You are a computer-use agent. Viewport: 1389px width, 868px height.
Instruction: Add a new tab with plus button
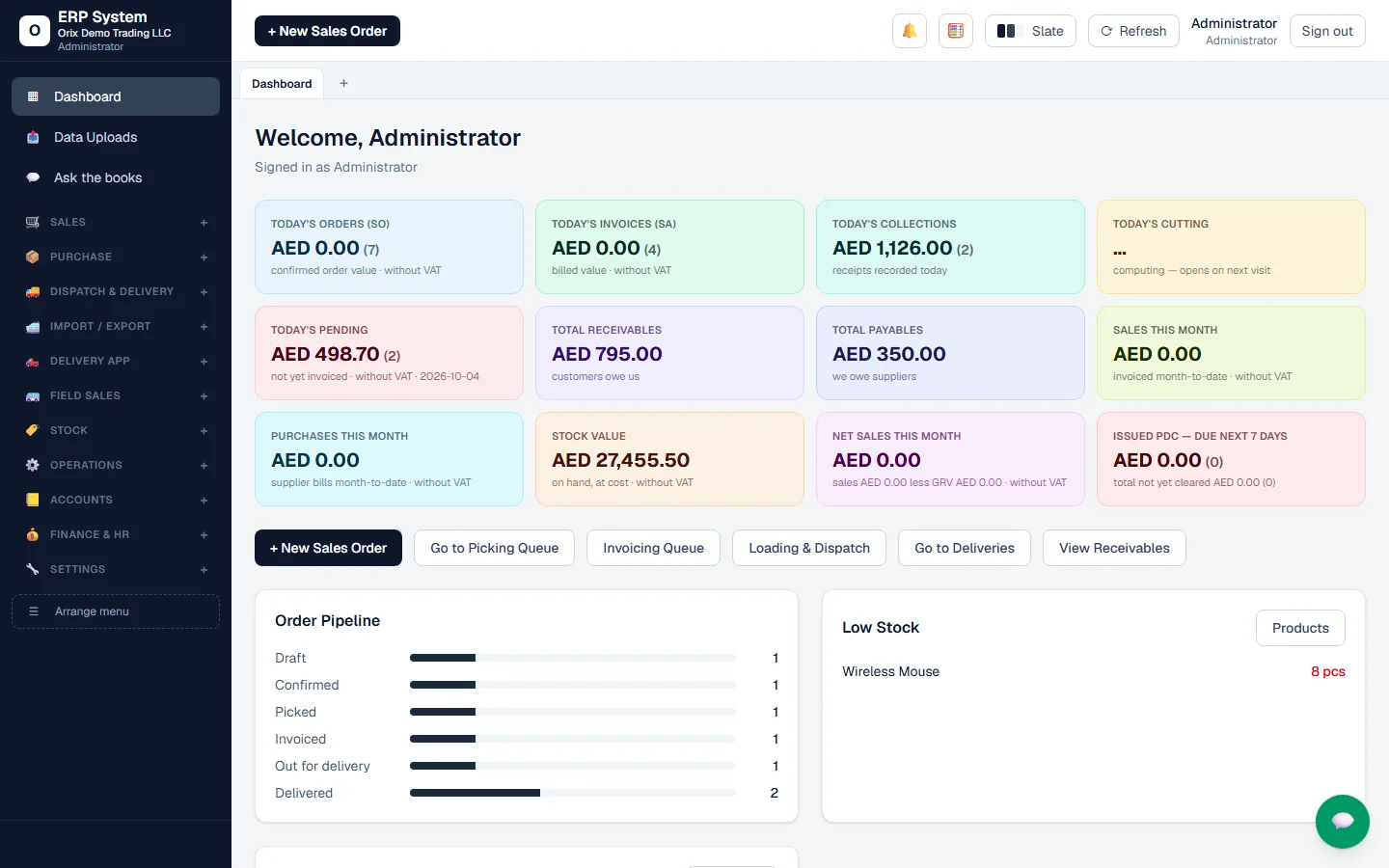pos(343,84)
